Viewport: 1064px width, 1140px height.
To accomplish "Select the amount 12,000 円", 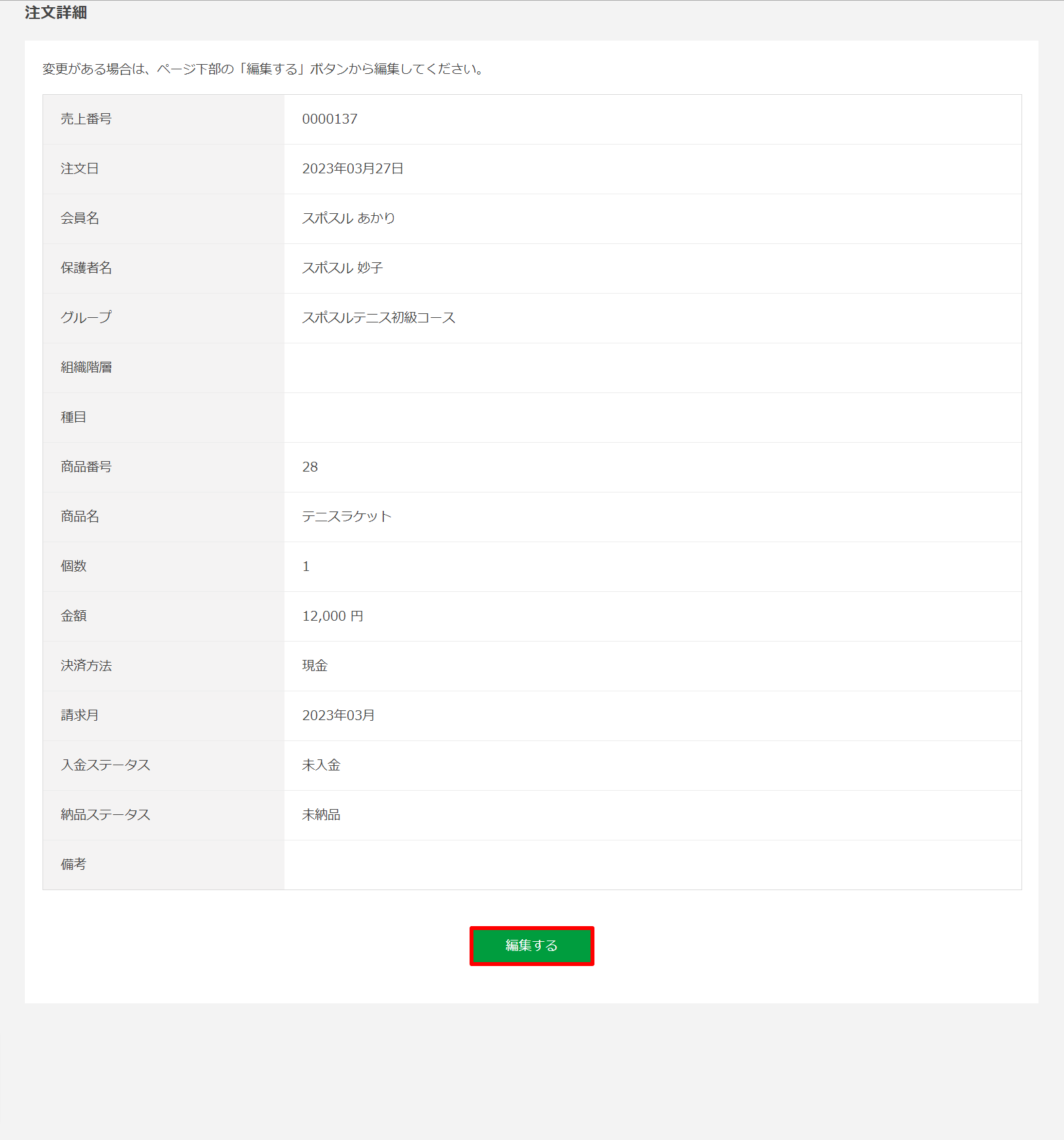I will pyautogui.click(x=333, y=616).
